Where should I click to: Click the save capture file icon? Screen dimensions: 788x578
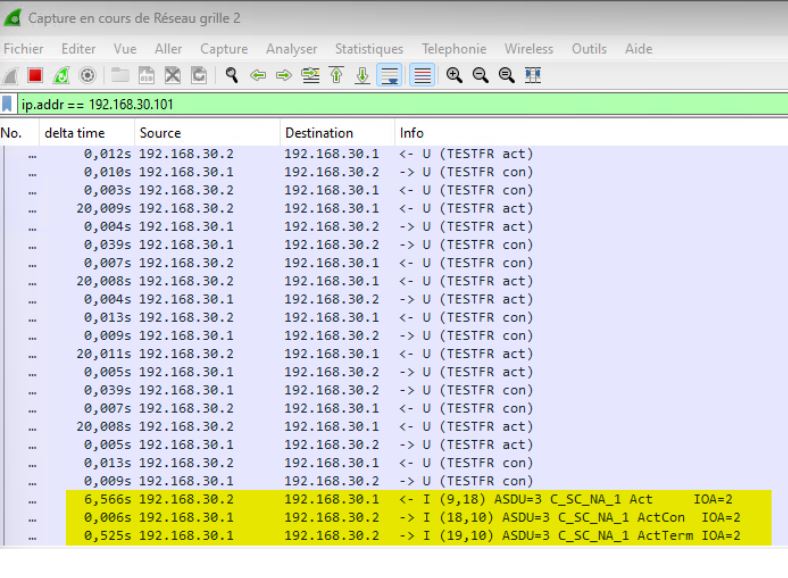(146, 75)
